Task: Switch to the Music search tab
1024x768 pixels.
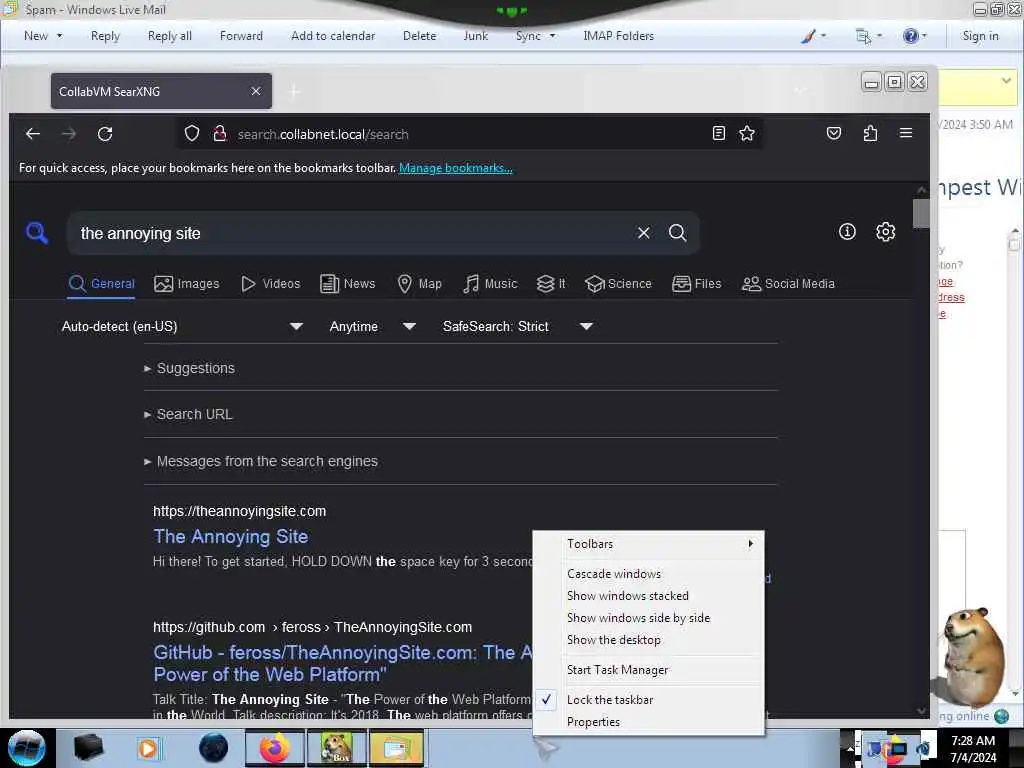Action: [x=490, y=283]
